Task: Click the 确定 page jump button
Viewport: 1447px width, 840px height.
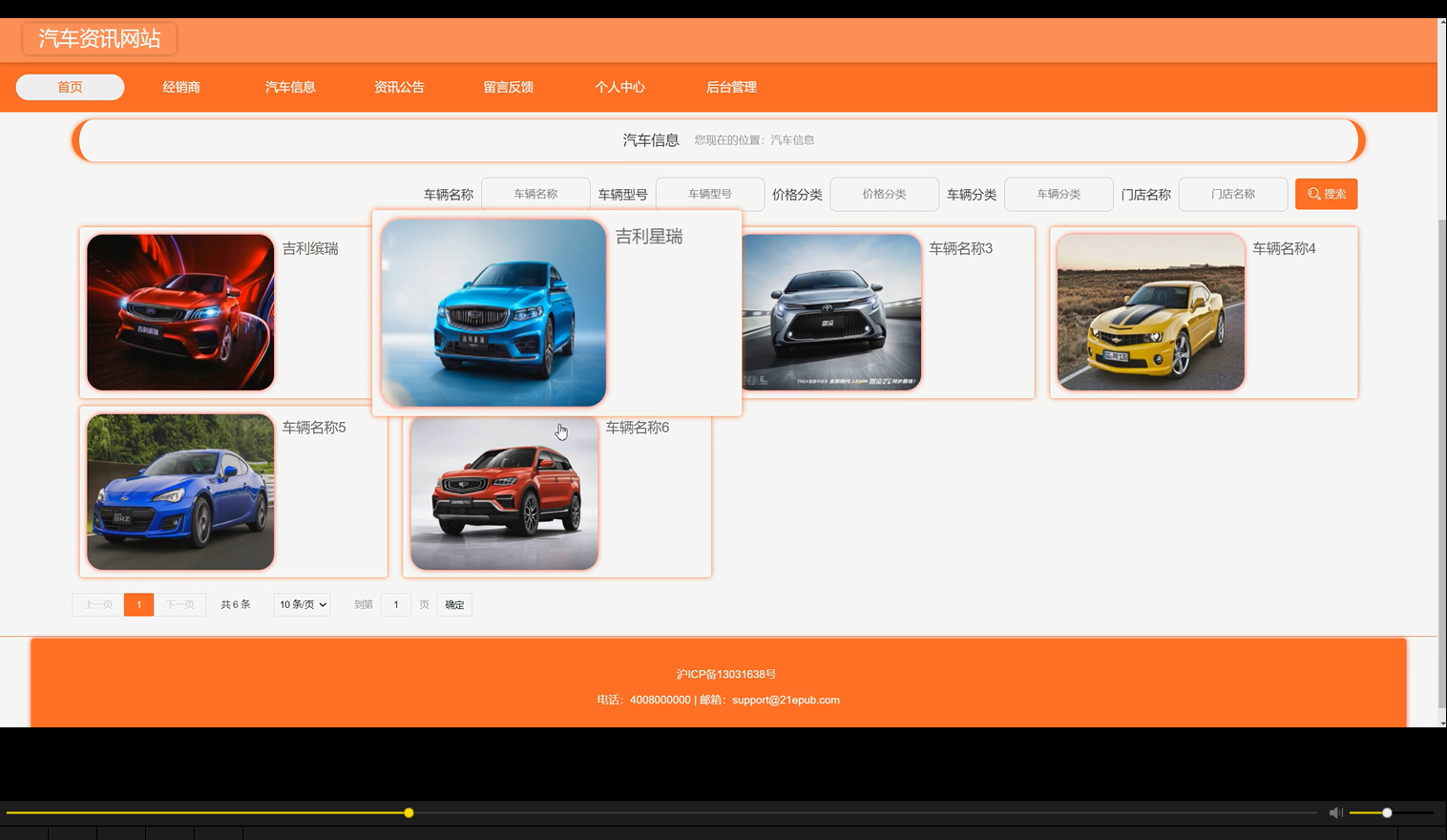Action: [454, 604]
